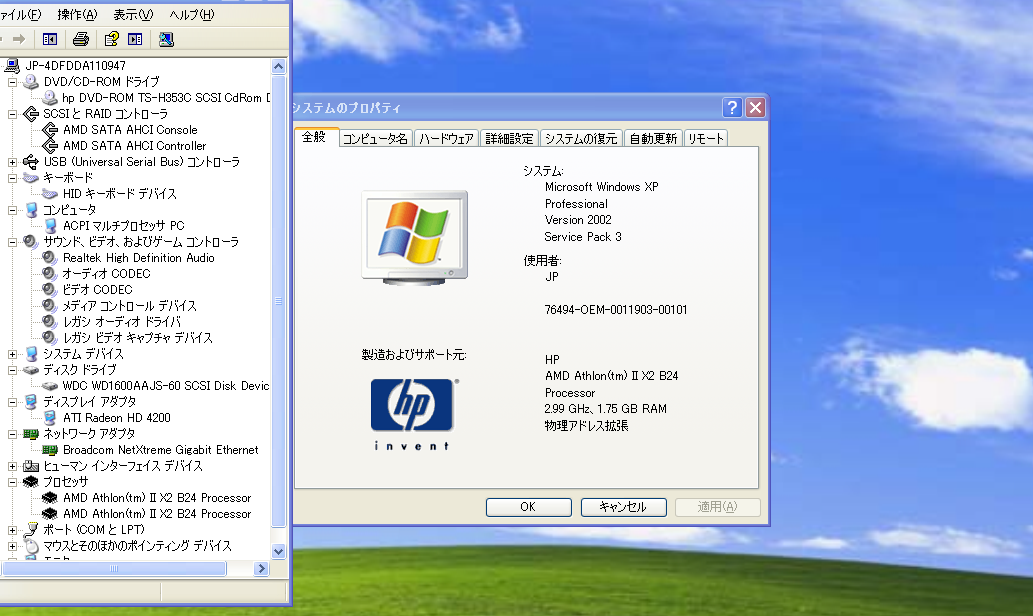This screenshot has width=1033, height=616.
Task: Click the ネットワーク アダプタ category icon
Action: point(31,434)
